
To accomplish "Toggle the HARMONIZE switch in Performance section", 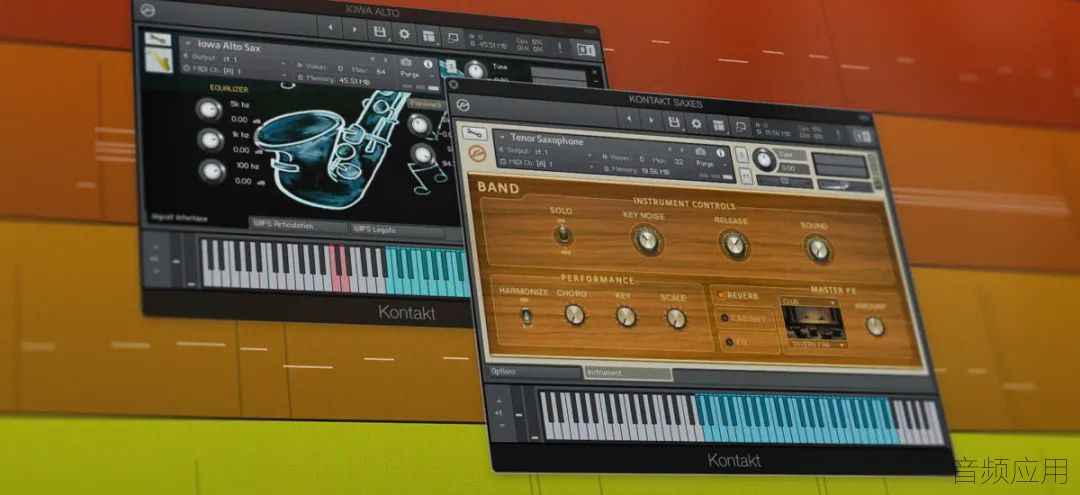I will pyautogui.click(x=526, y=315).
